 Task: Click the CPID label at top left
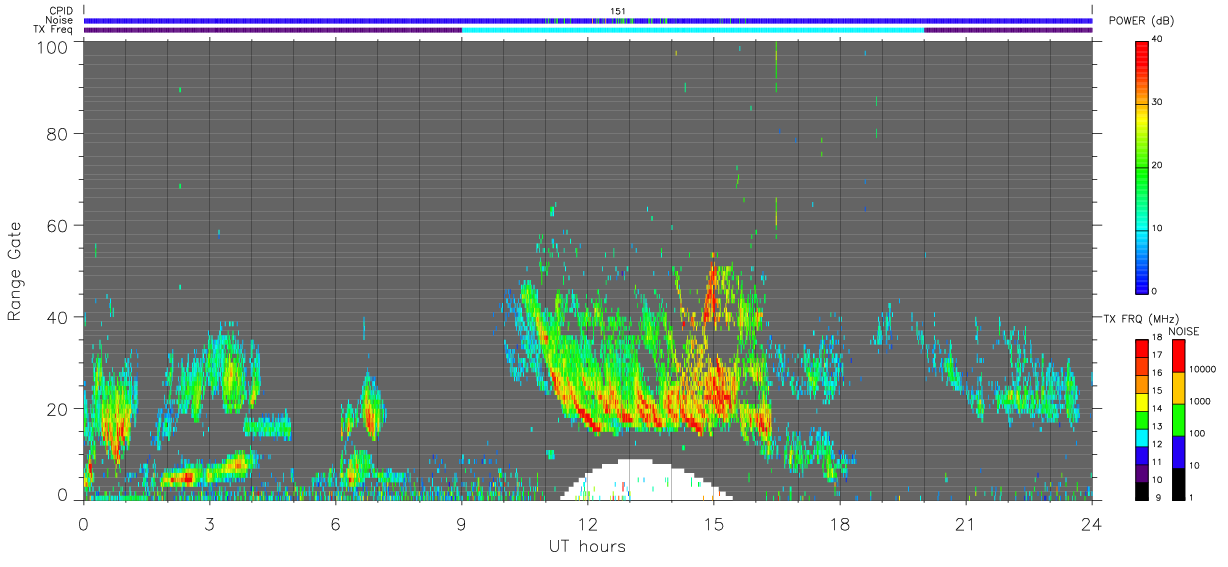(61, 11)
